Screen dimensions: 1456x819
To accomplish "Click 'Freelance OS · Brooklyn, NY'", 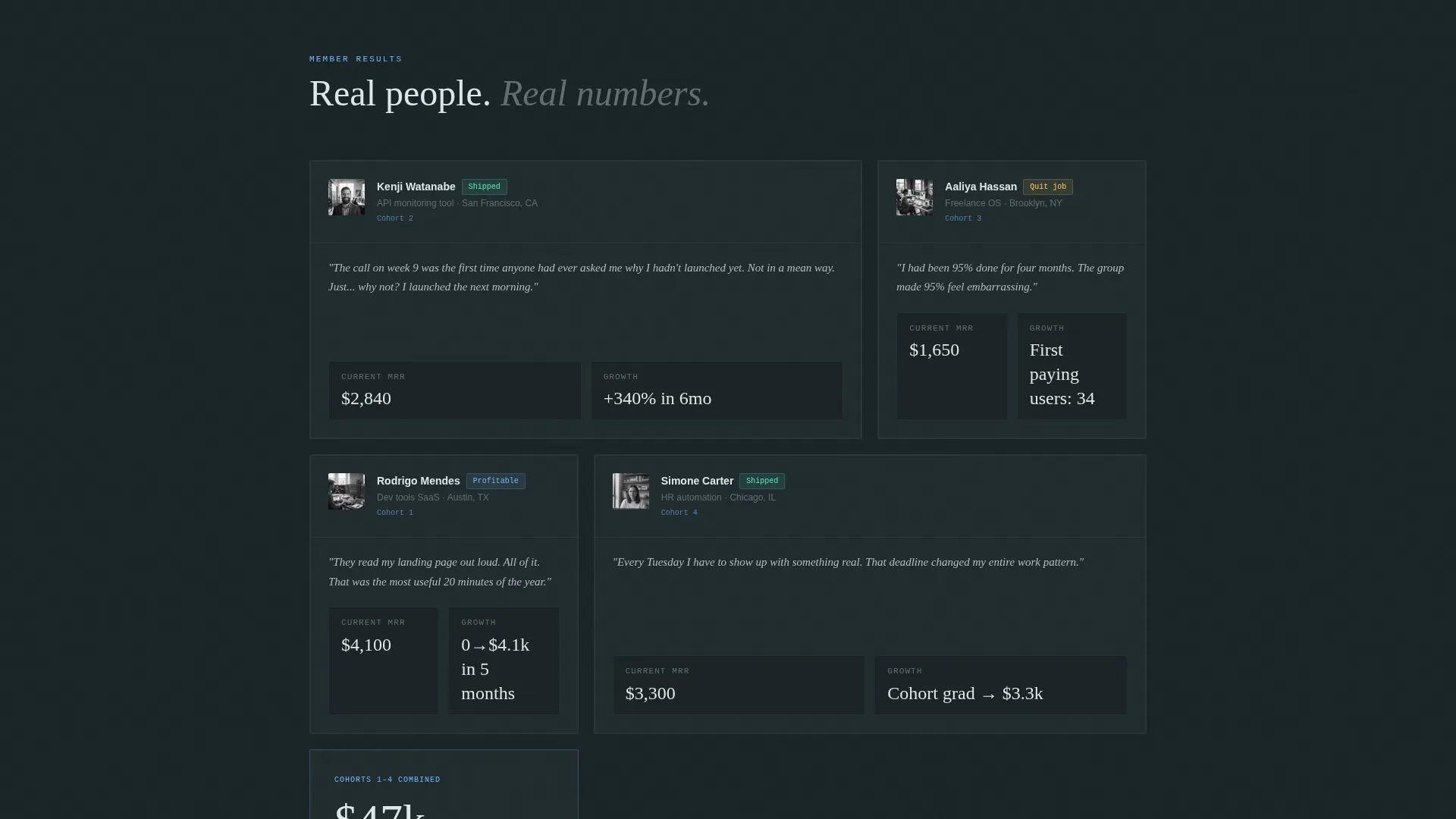I will [1003, 203].
